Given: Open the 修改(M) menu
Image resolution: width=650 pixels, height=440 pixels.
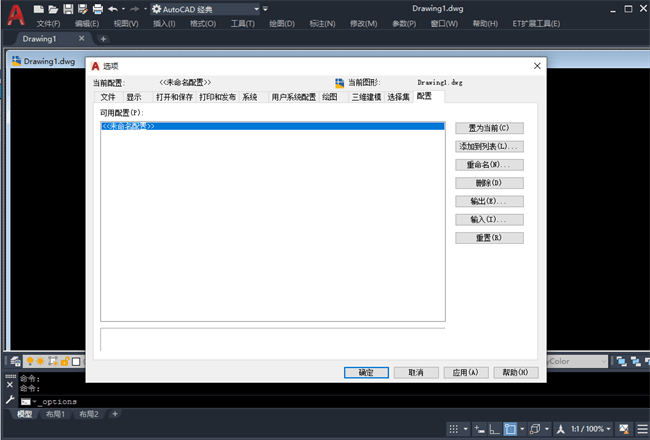Looking at the screenshot, I should tap(364, 24).
